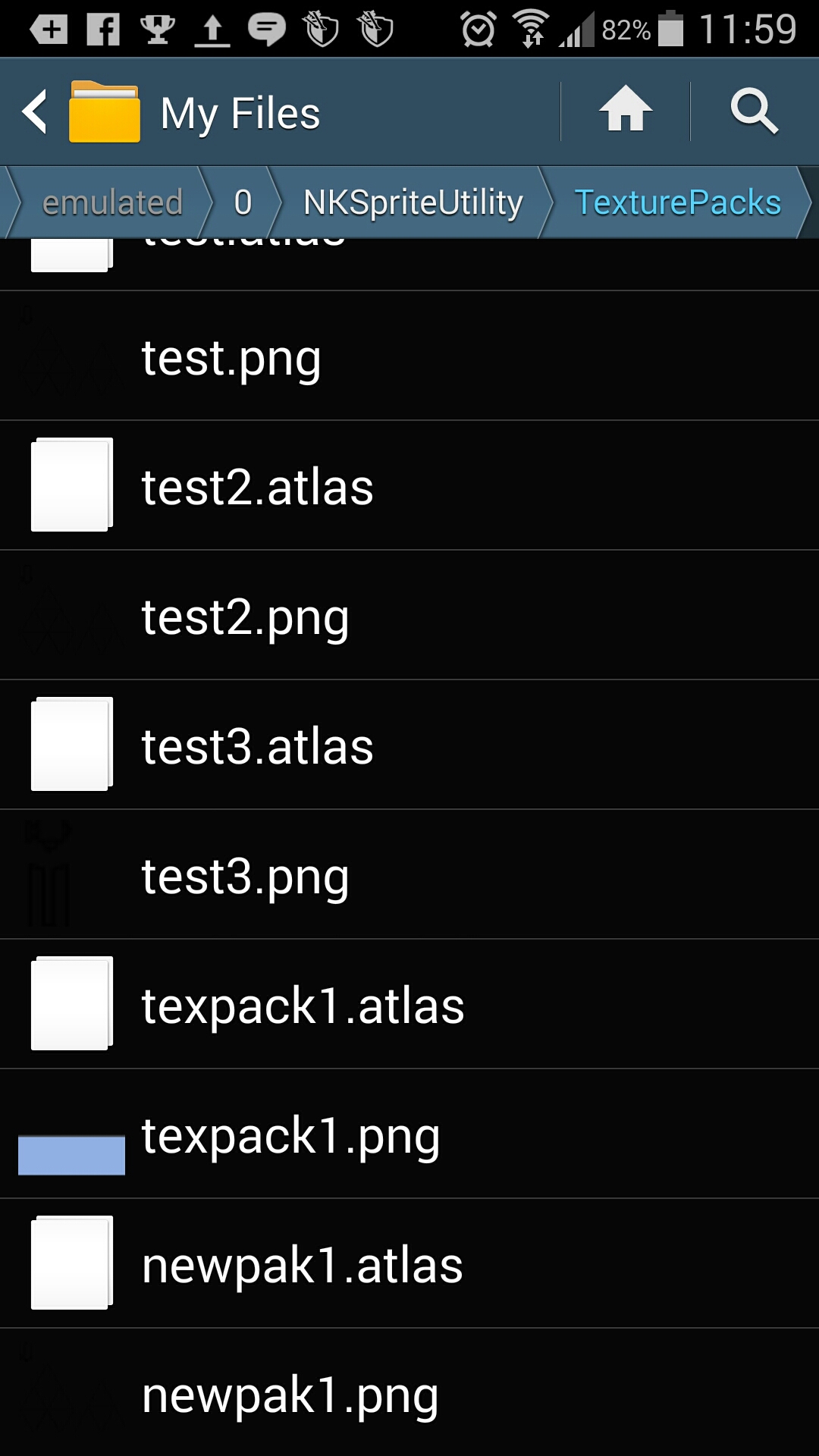Viewport: 819px width, 1456px height.
Task: Navigate to NKSpriteUtility breadcrumb folder
Action: (x=413, y=203)
